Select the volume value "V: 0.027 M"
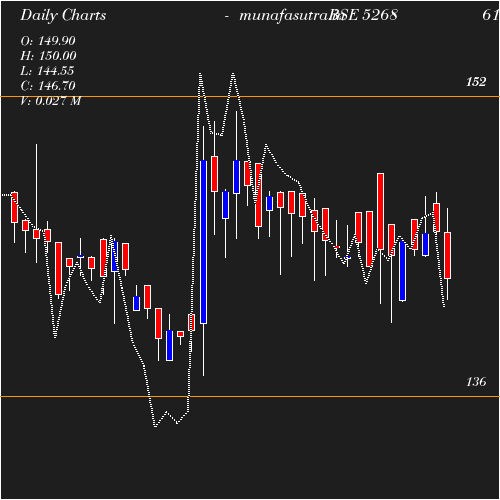 51,101
